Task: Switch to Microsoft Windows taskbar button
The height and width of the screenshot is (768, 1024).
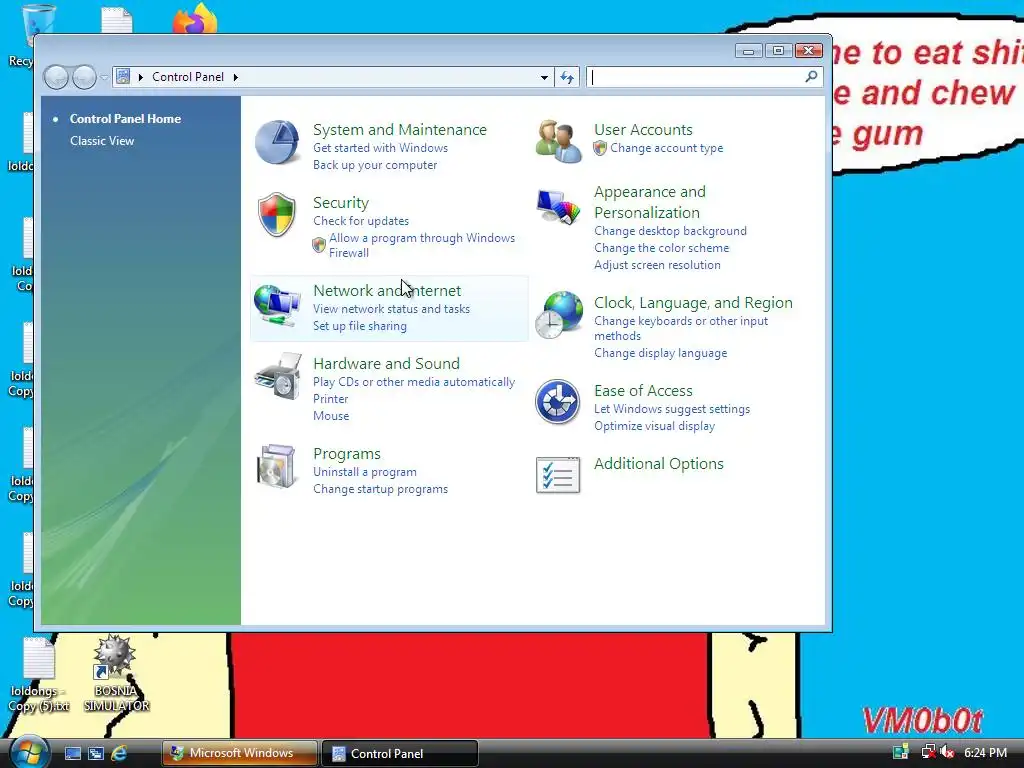Action: pos(240,753)
